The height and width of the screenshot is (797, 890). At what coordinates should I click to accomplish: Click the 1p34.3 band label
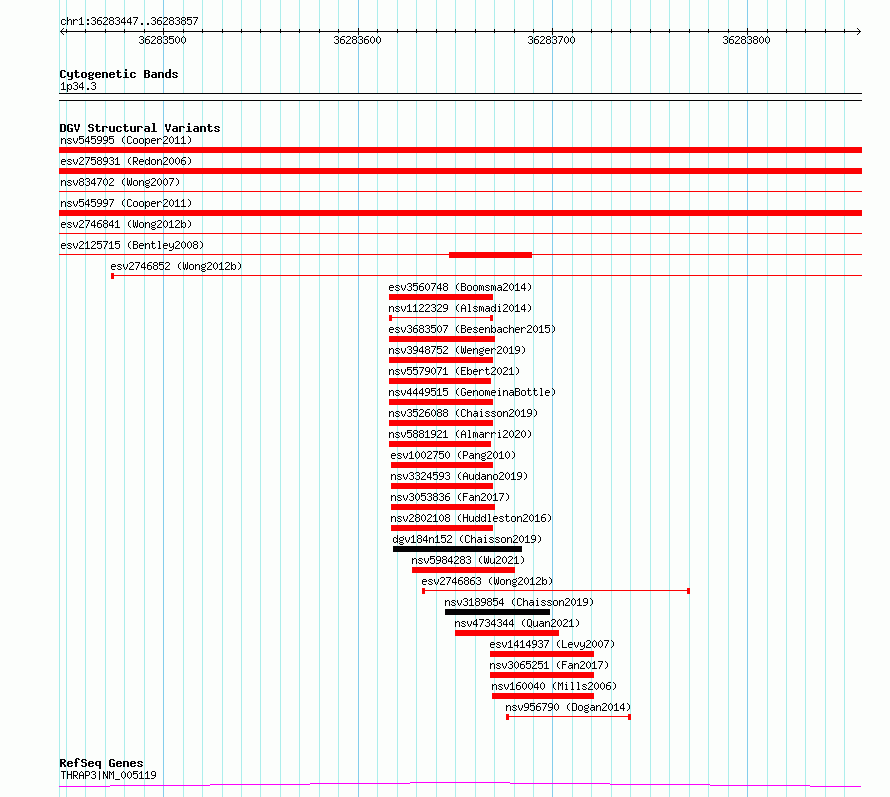point(78,86)
